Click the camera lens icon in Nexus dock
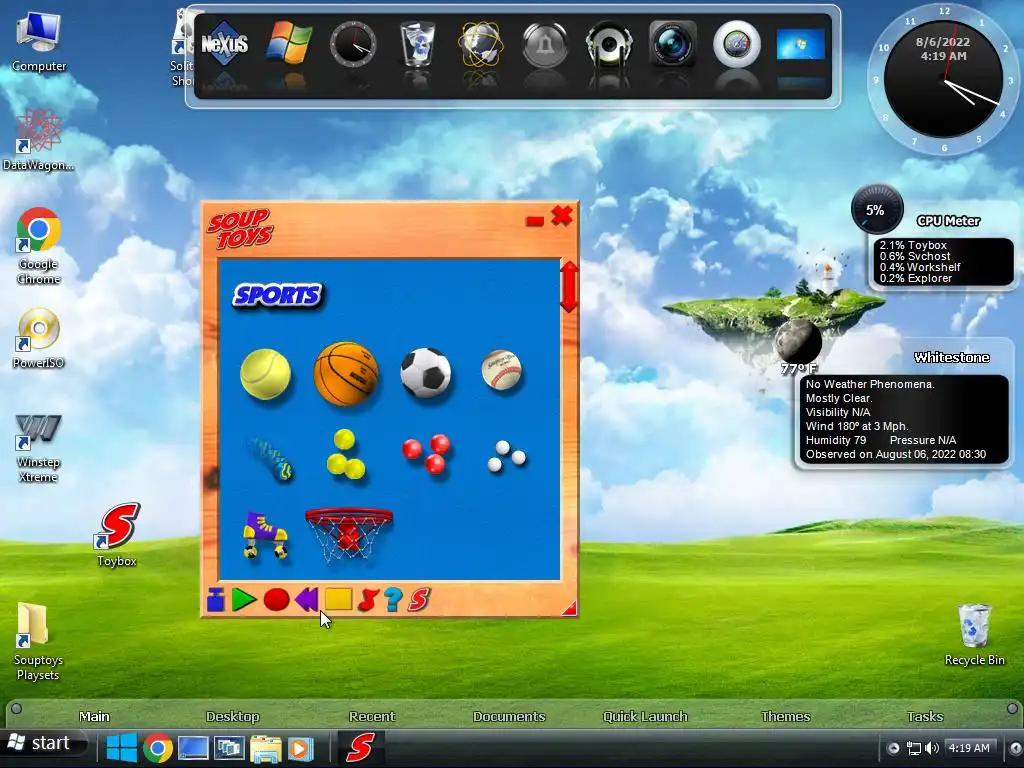 click(673, 44)
